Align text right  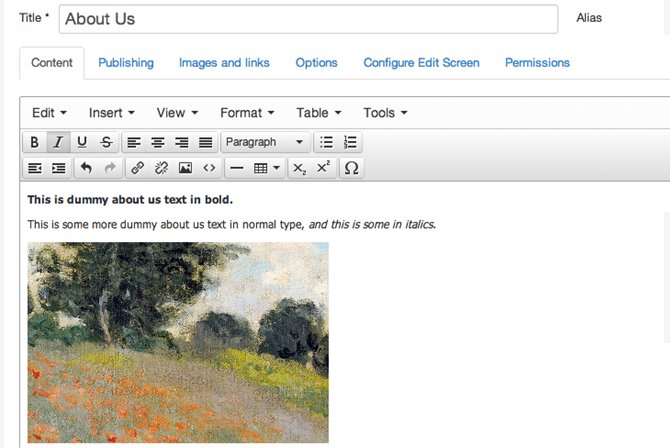[182, 142]
